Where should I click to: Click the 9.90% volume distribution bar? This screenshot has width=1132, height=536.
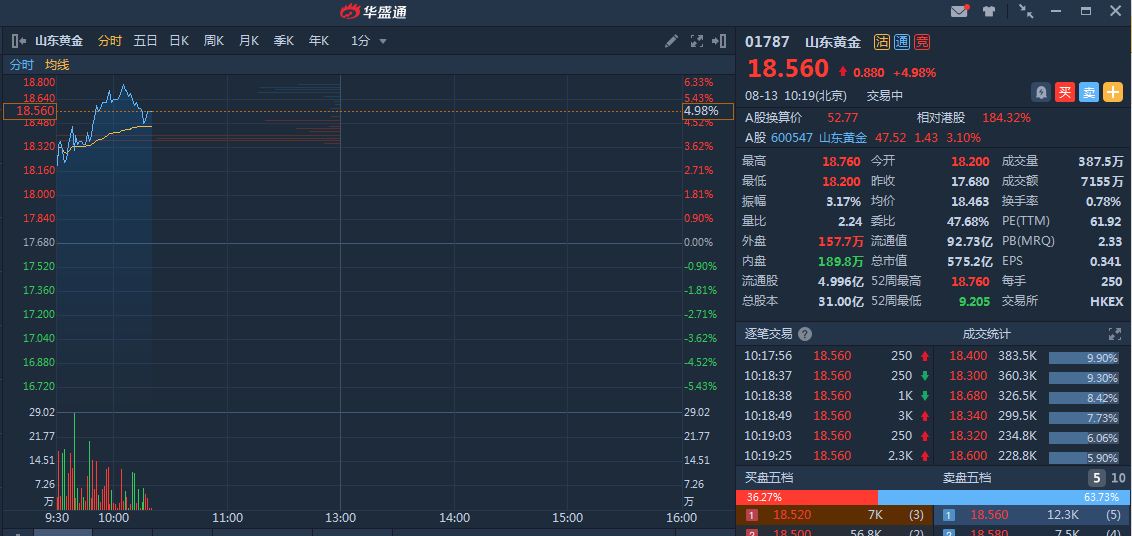pos(1083,358)
